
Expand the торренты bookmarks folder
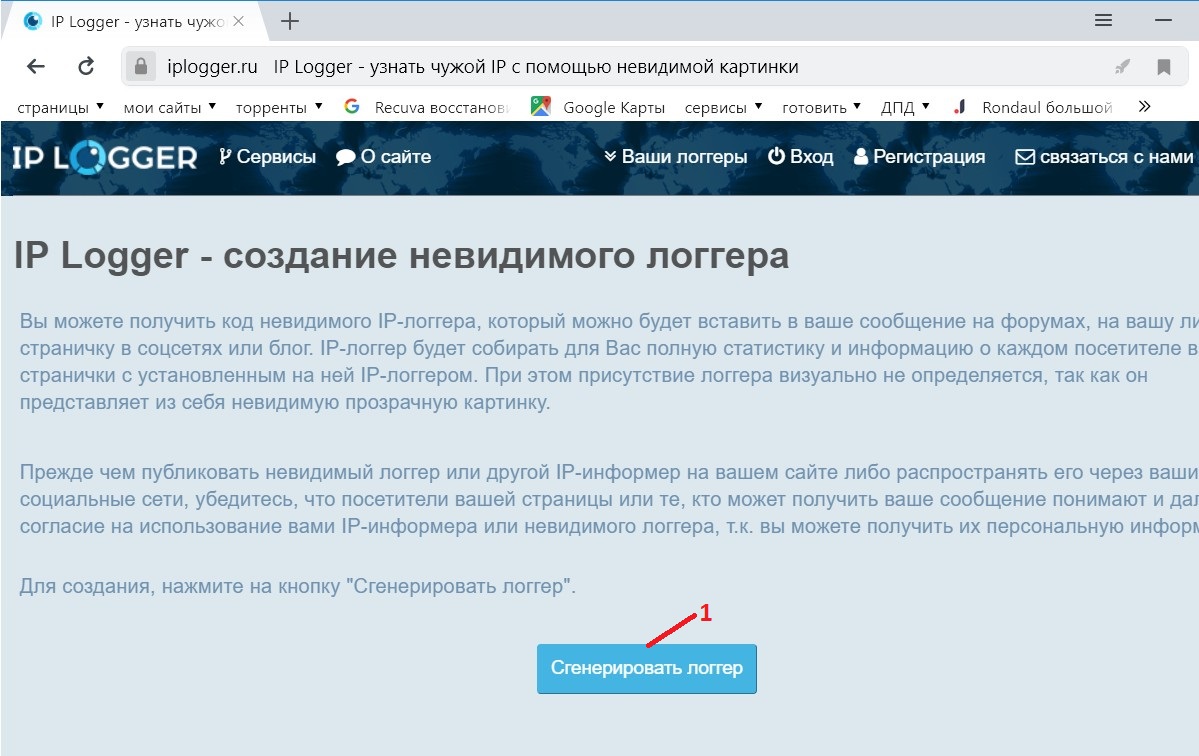pos(279,107)
